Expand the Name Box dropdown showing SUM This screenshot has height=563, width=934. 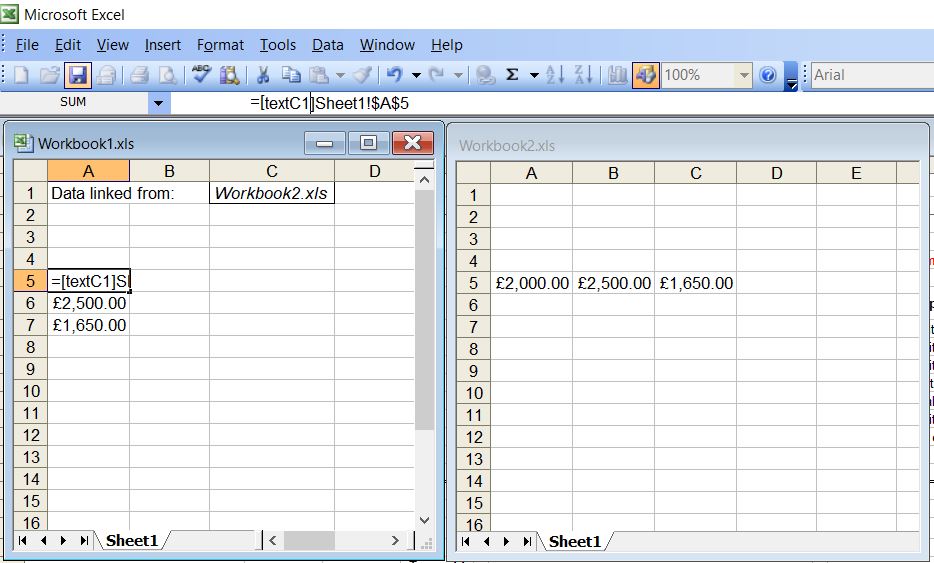(159, 103)
